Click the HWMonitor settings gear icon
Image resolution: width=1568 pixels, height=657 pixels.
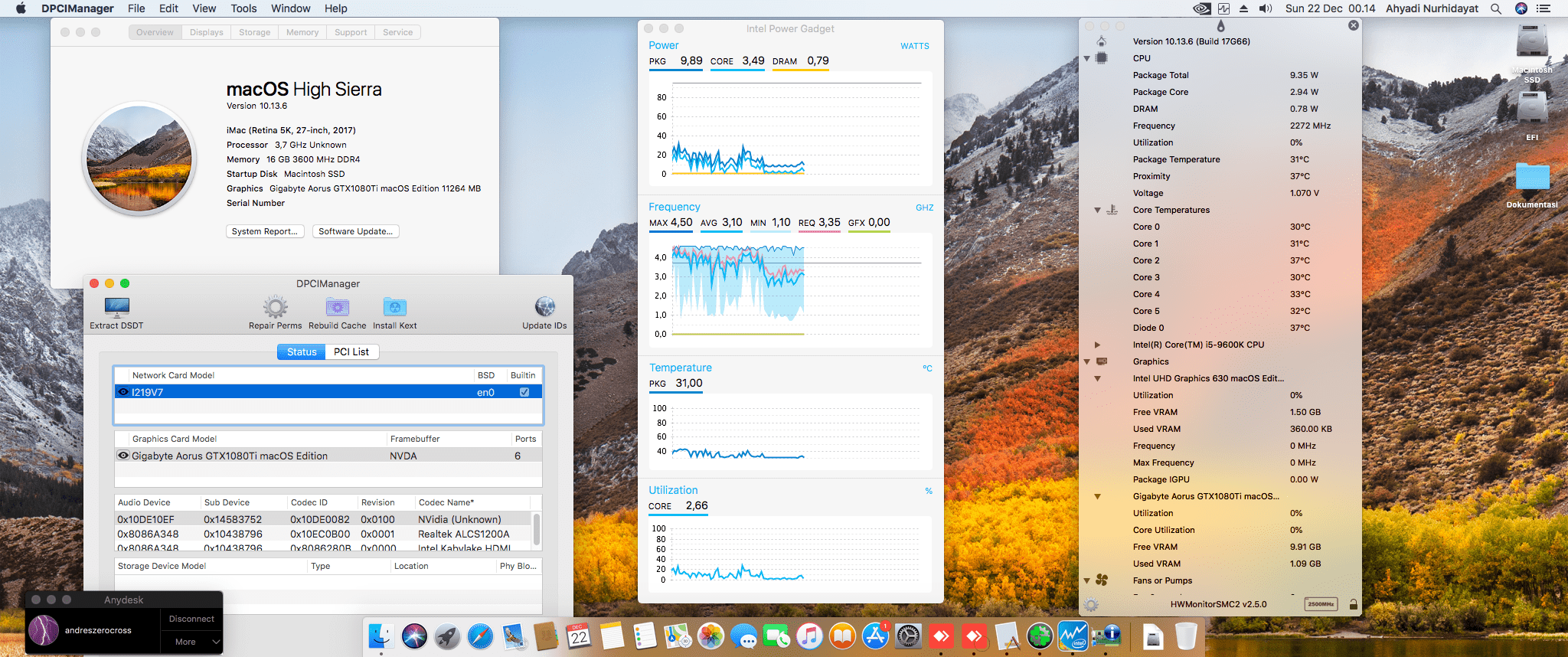click(x=1092, y=604)
